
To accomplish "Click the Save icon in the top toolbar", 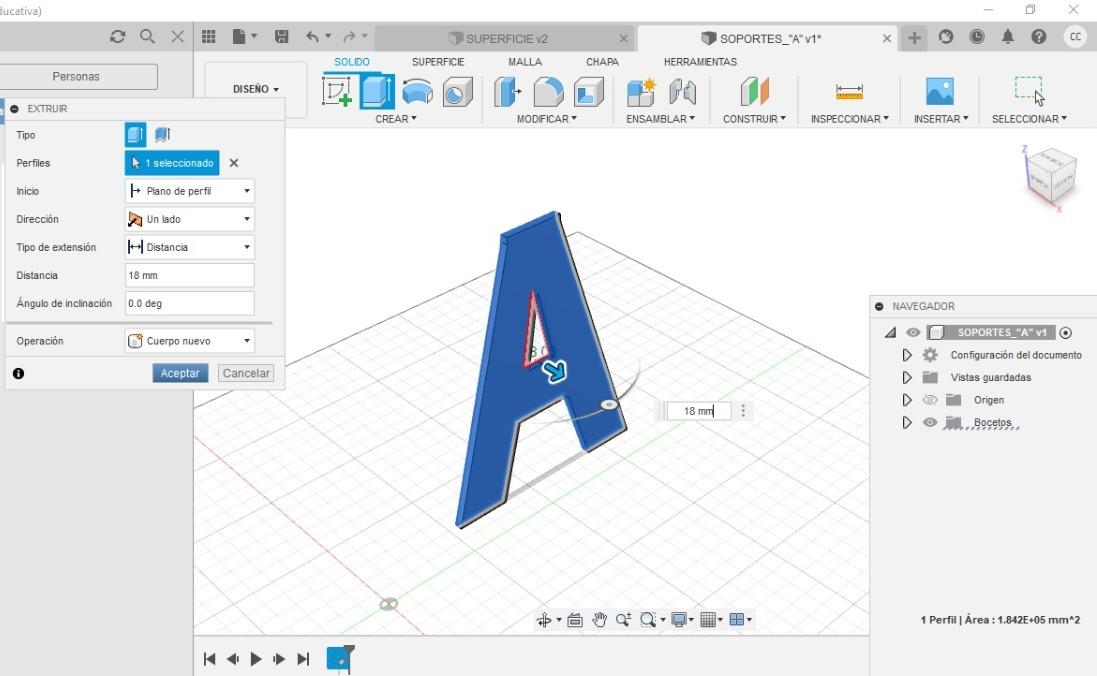I will [281, 36].
